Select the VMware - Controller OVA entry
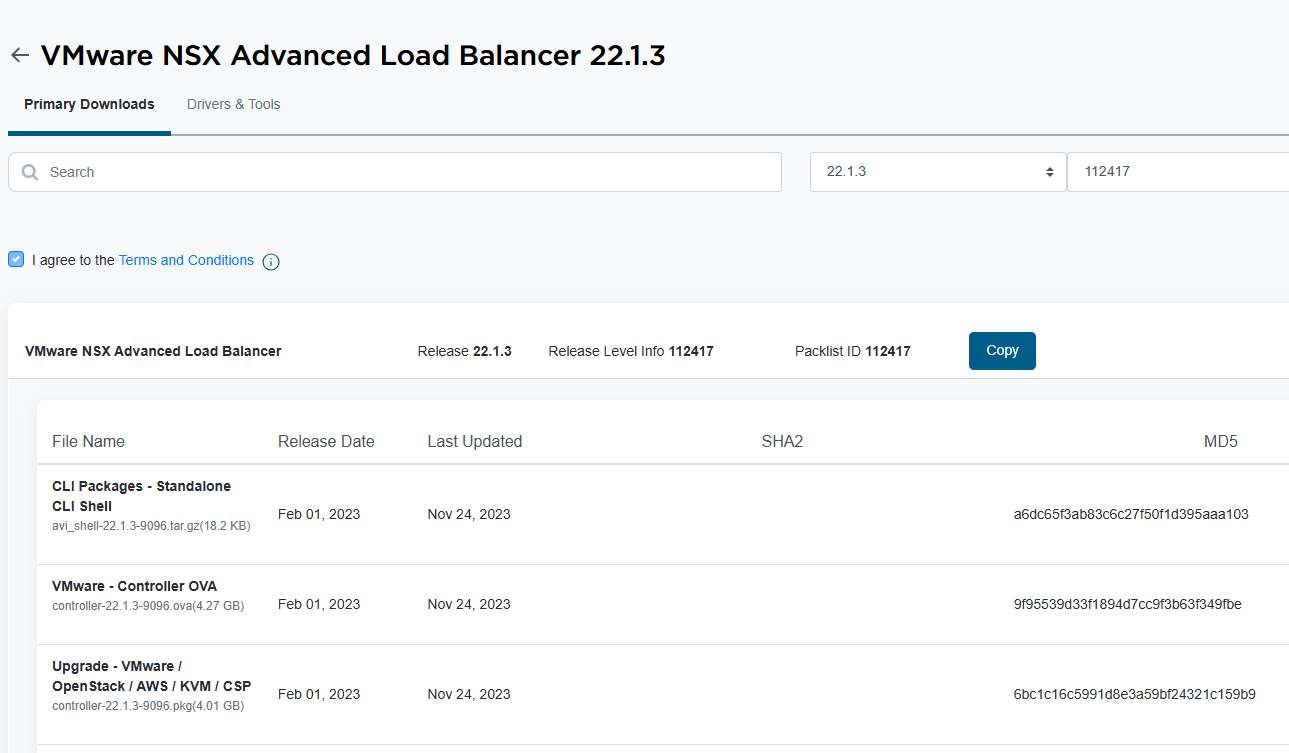1289x753 pixels. (x=134, y=586)
